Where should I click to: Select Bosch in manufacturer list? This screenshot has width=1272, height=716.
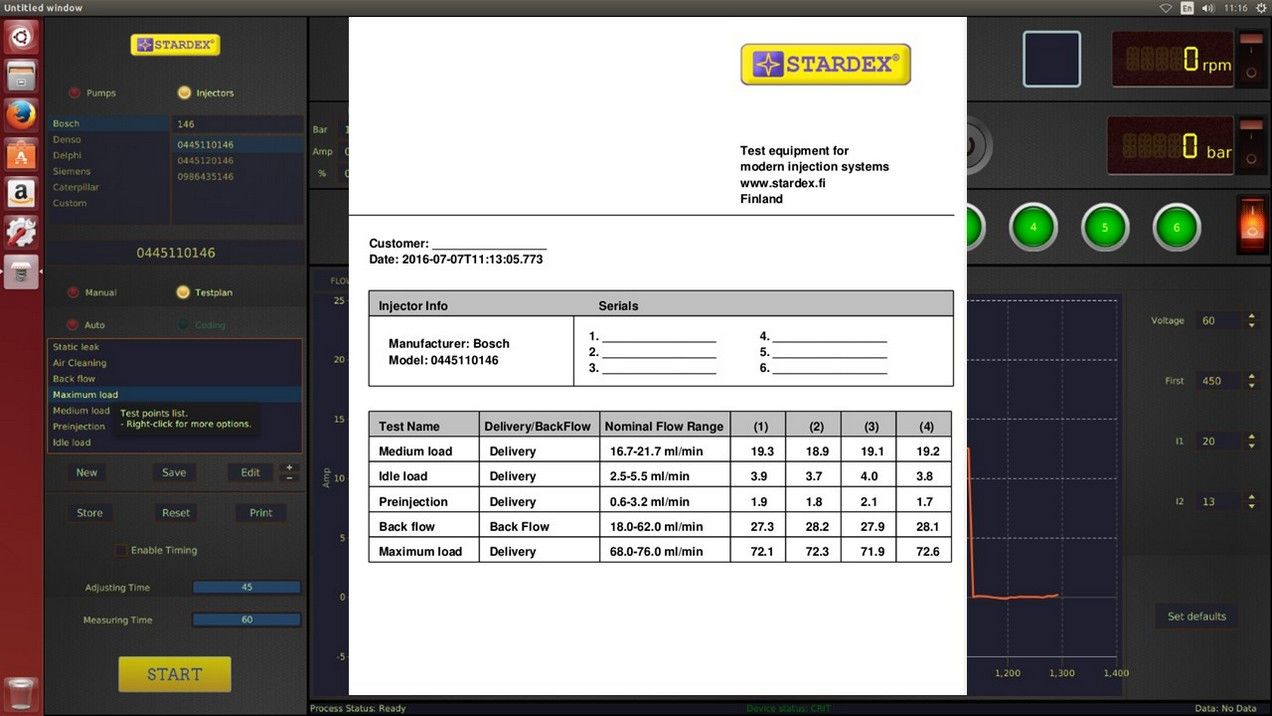(x=109, y=124)
